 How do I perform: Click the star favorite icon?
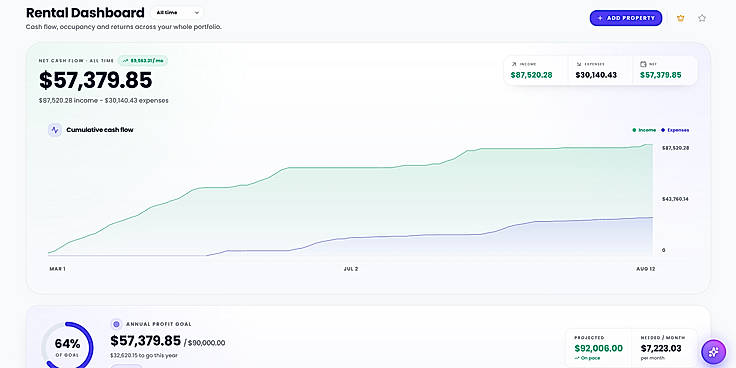pos(702,18)
